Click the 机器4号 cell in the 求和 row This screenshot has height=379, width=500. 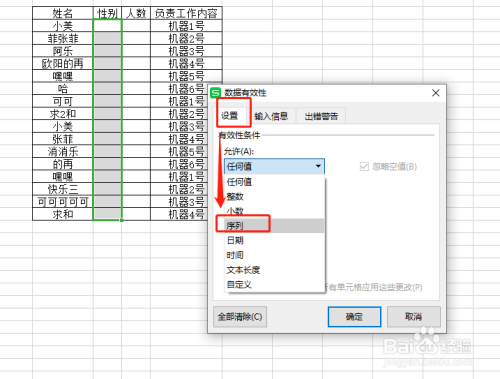[179, 214]
